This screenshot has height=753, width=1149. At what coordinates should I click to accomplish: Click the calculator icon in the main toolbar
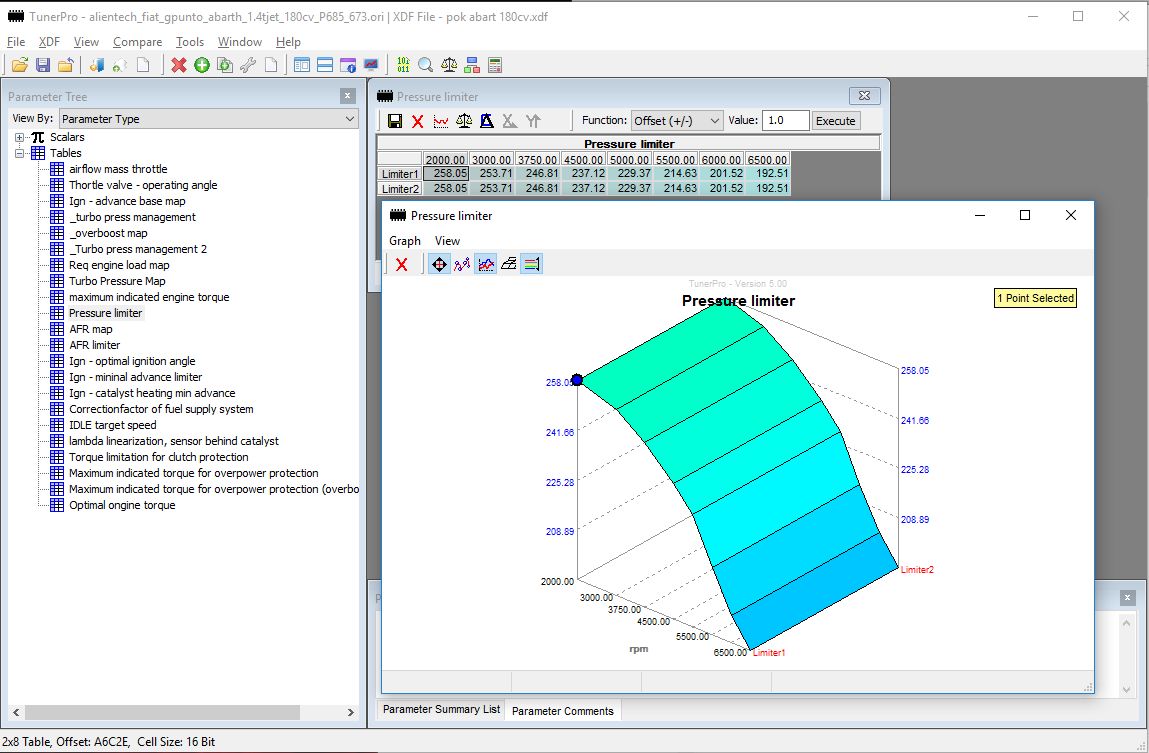pos(494,65)
